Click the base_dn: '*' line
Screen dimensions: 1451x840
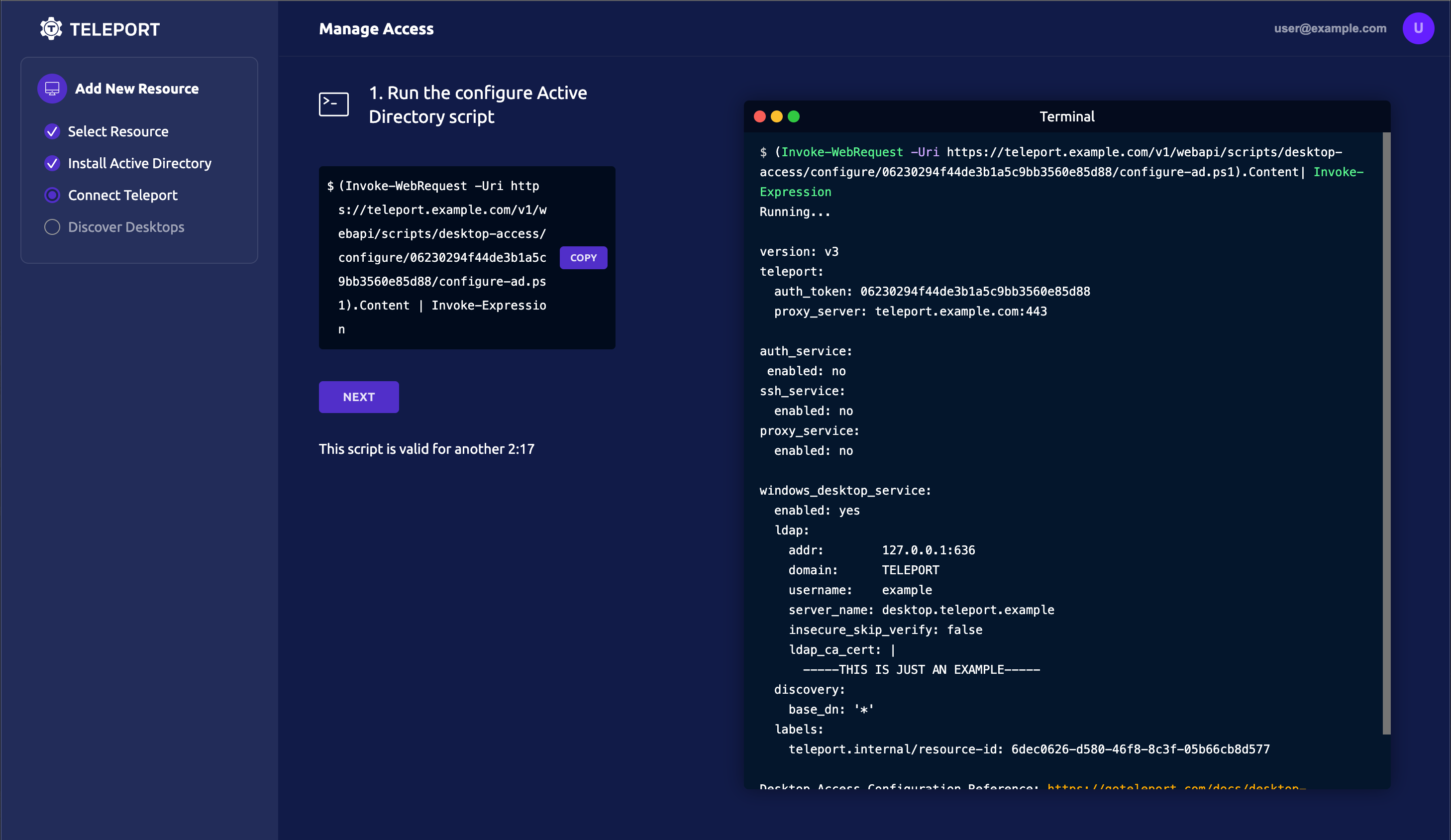click(x=831, y=709)
